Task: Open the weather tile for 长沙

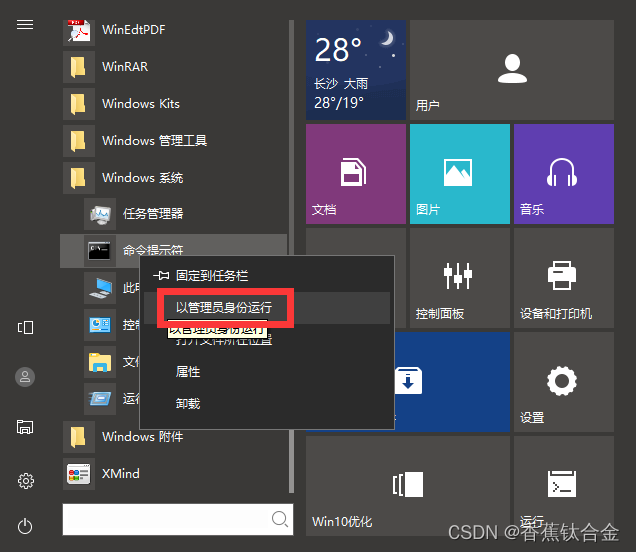Action: 356,70
